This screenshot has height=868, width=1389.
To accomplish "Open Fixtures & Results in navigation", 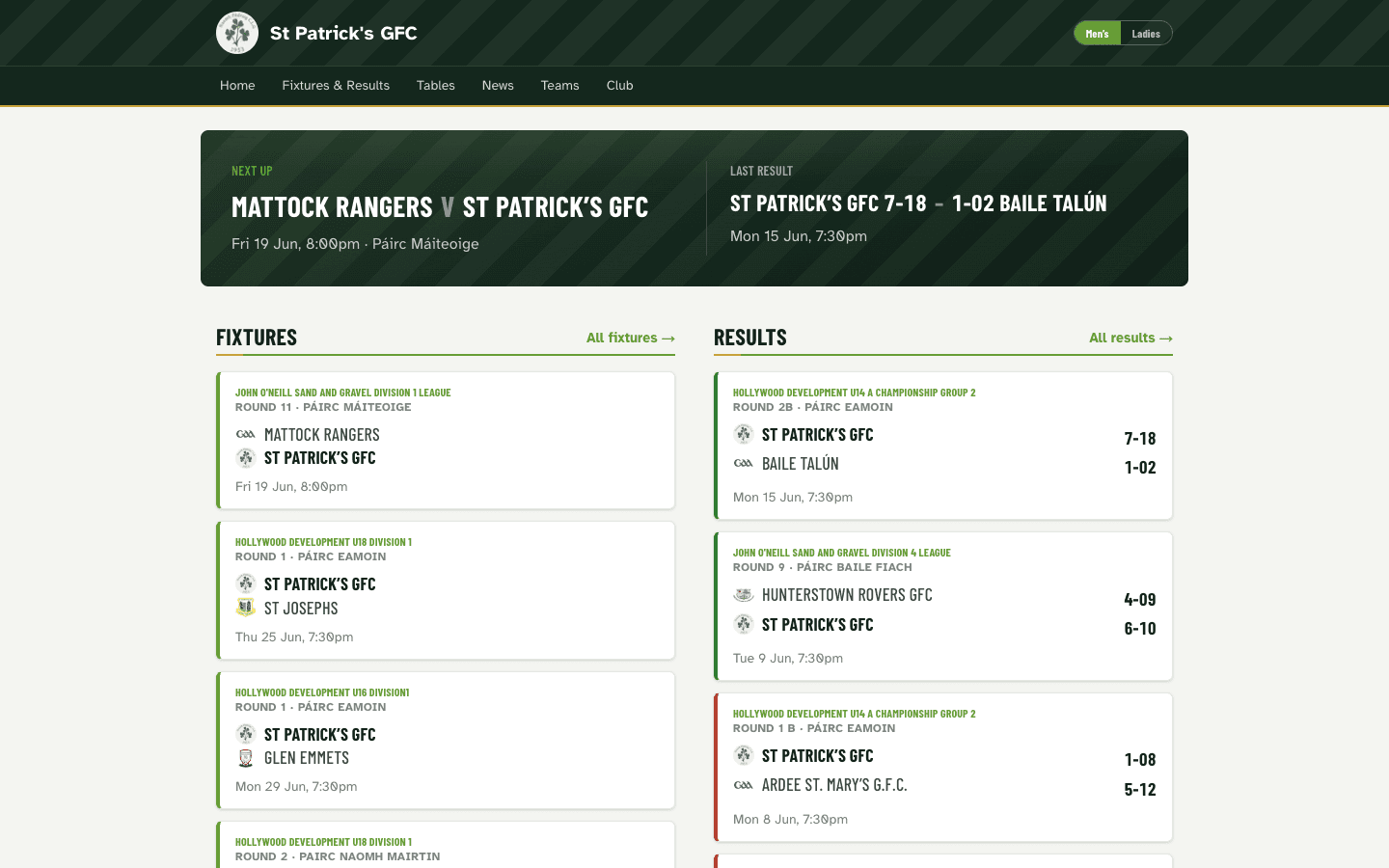I will pyautogui.click(x=336, y=86).
